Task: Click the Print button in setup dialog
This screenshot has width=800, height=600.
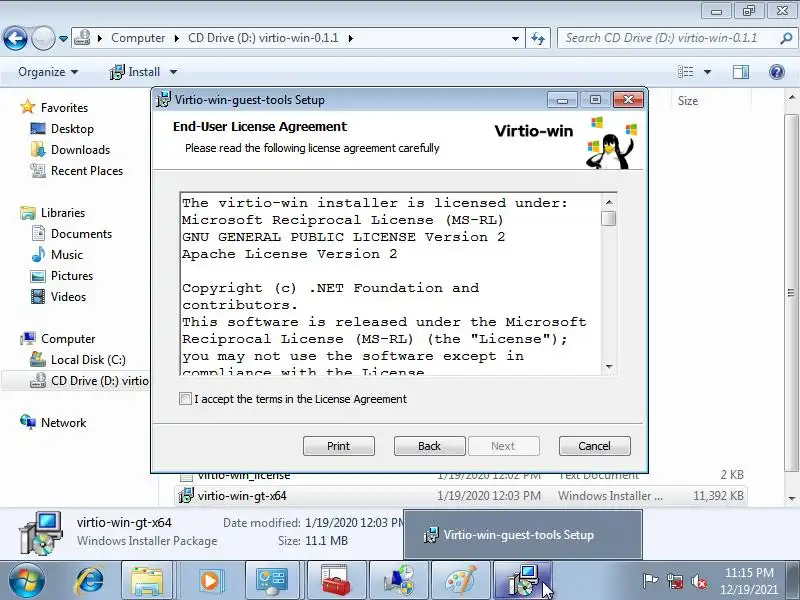Action: pyautogui.click(x=338, y=446)
